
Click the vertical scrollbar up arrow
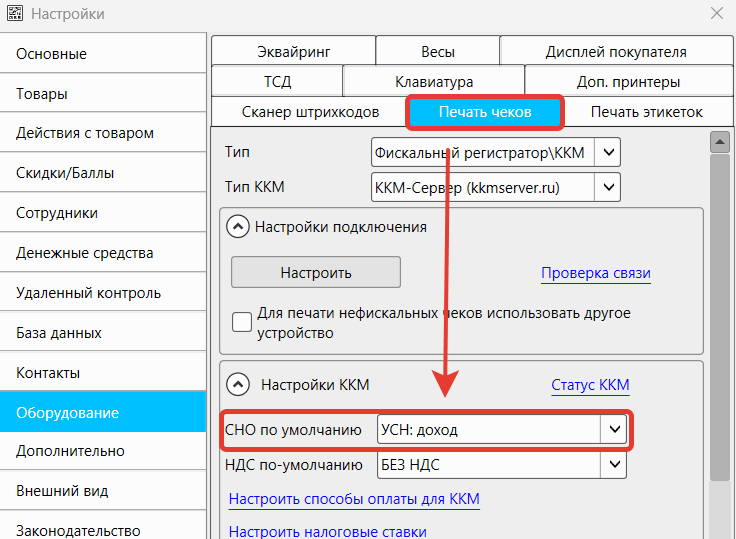(716, 142)
